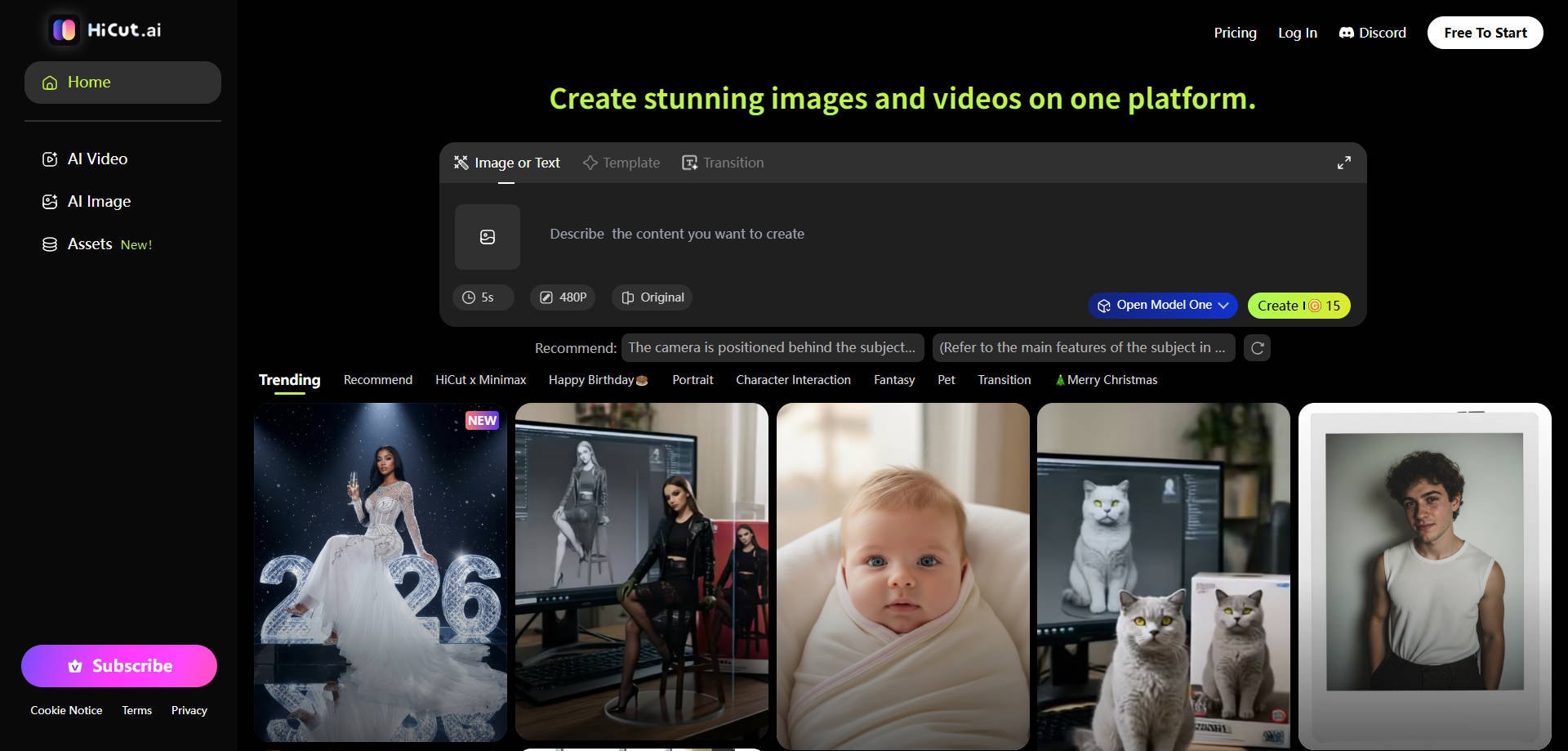Click the prompt description input field
The image size is (1568, 751).
coord(947,235)
